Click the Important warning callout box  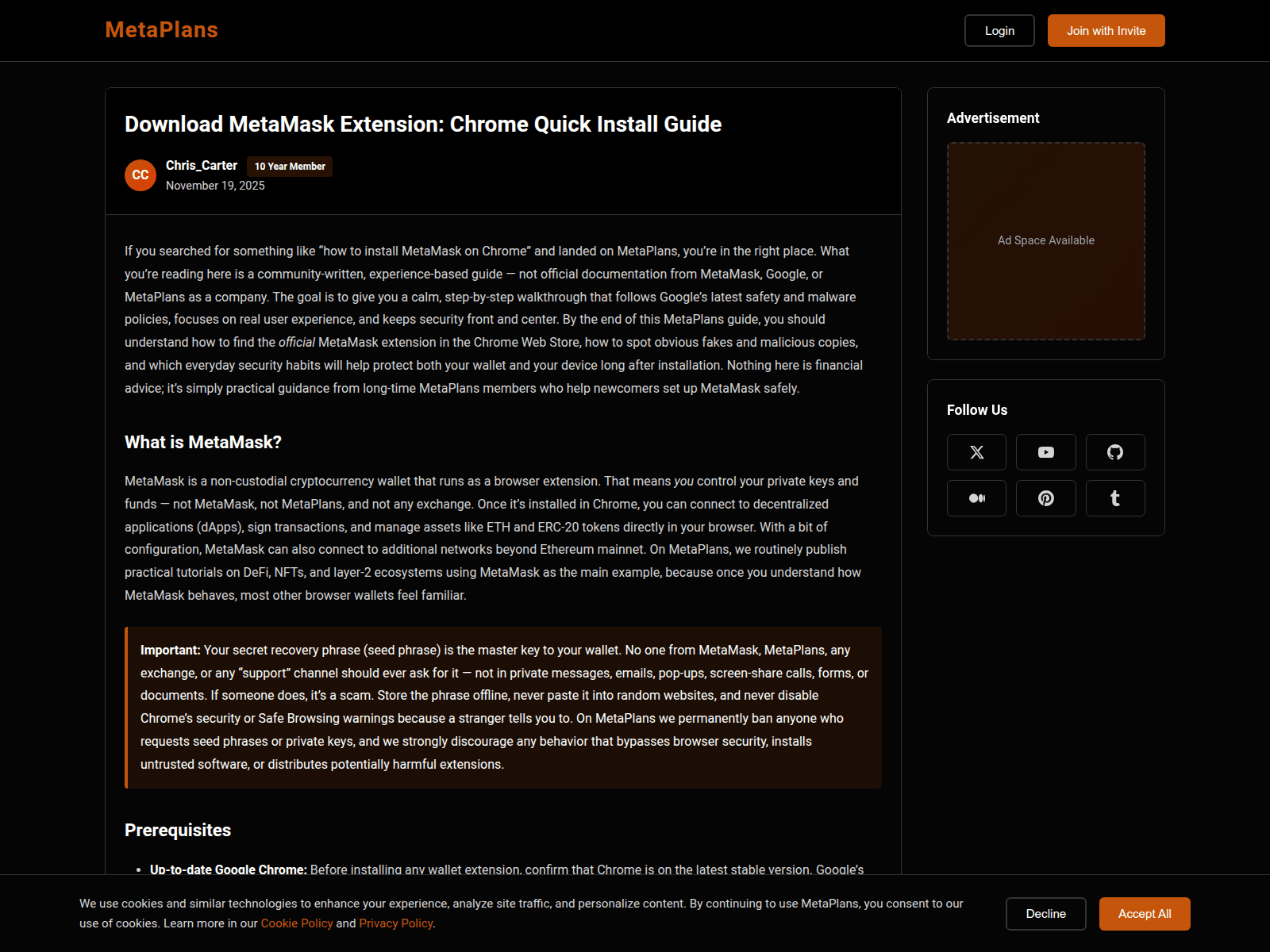[x=502, y=706]
